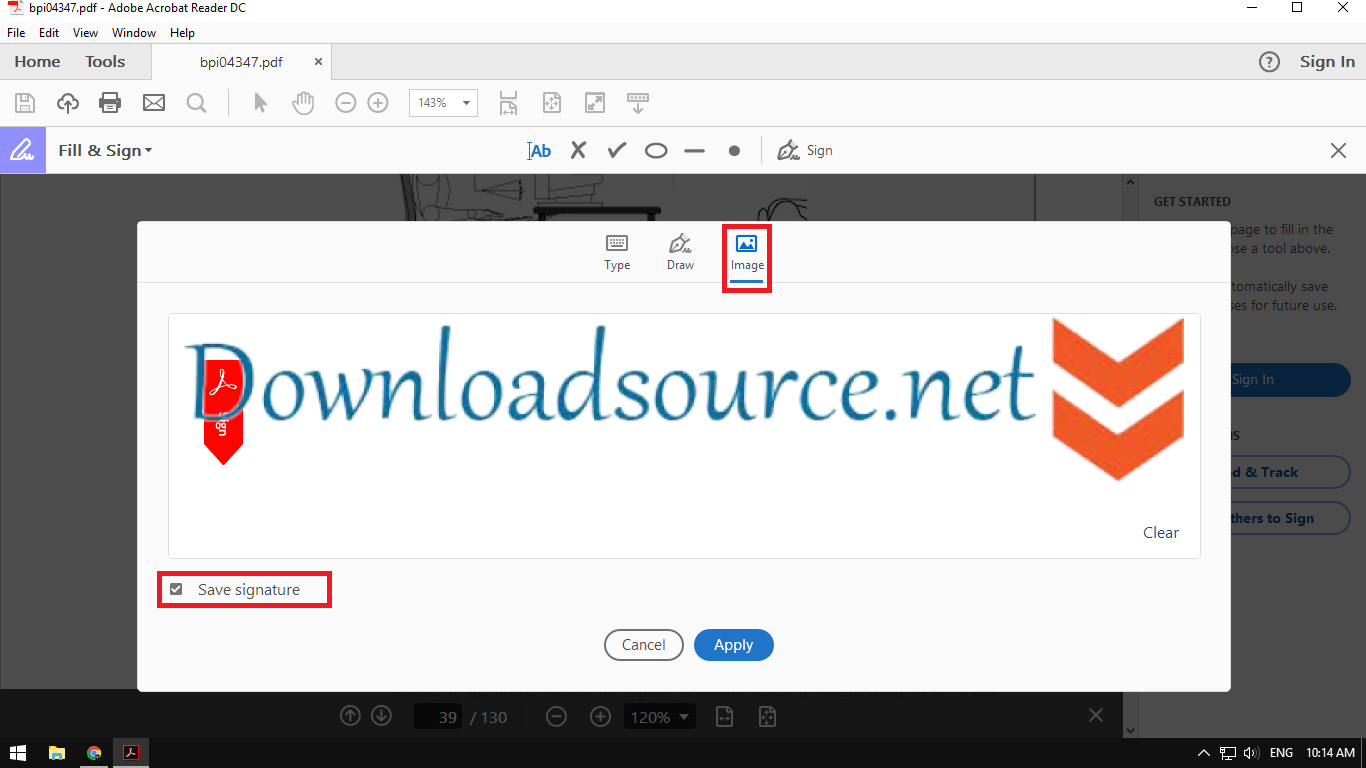Click the fit one full page icon
This screenshot has width=1366, height=768.
click(552, 102)
